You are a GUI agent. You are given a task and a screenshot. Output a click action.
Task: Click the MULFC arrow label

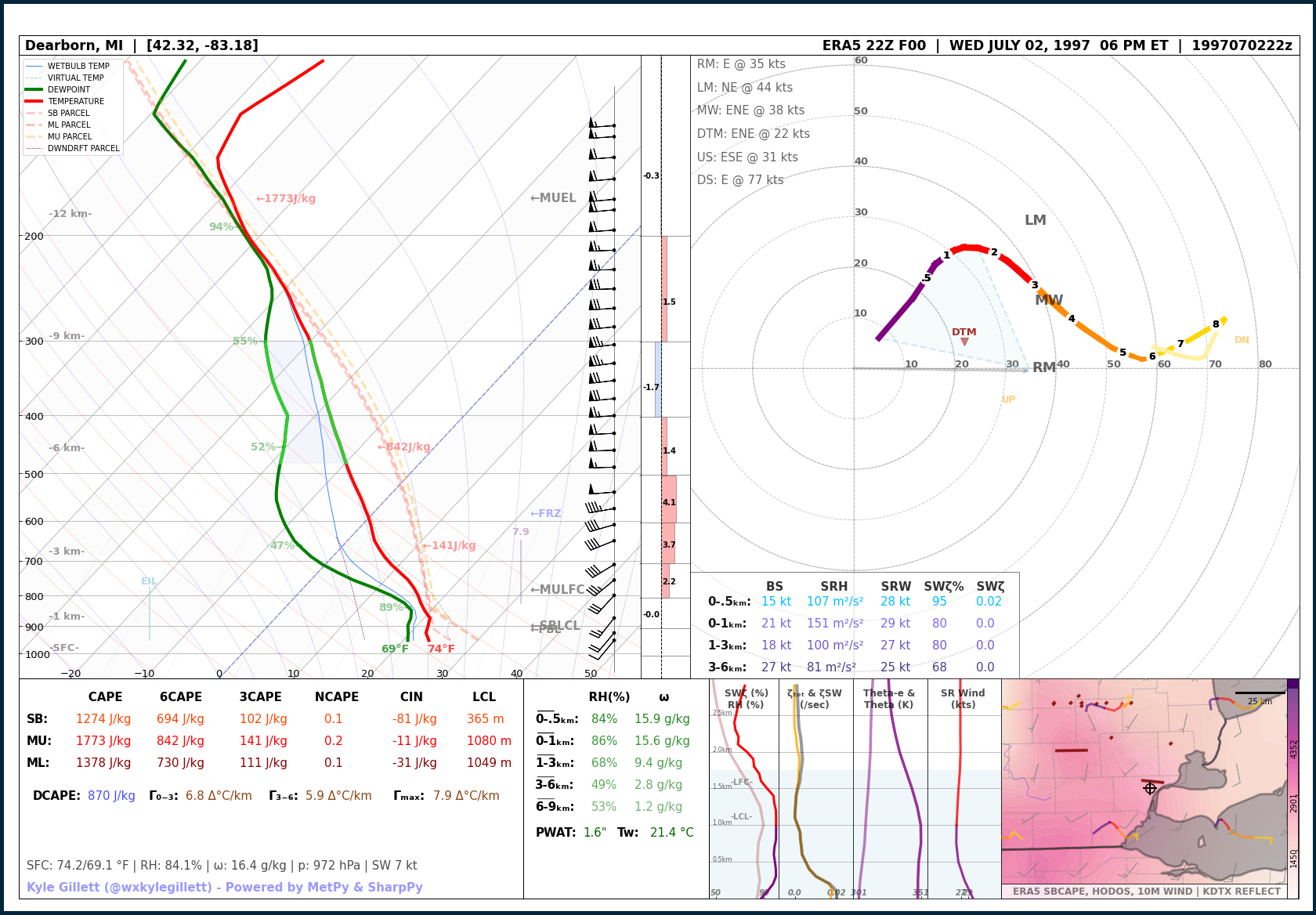[557, 590]
